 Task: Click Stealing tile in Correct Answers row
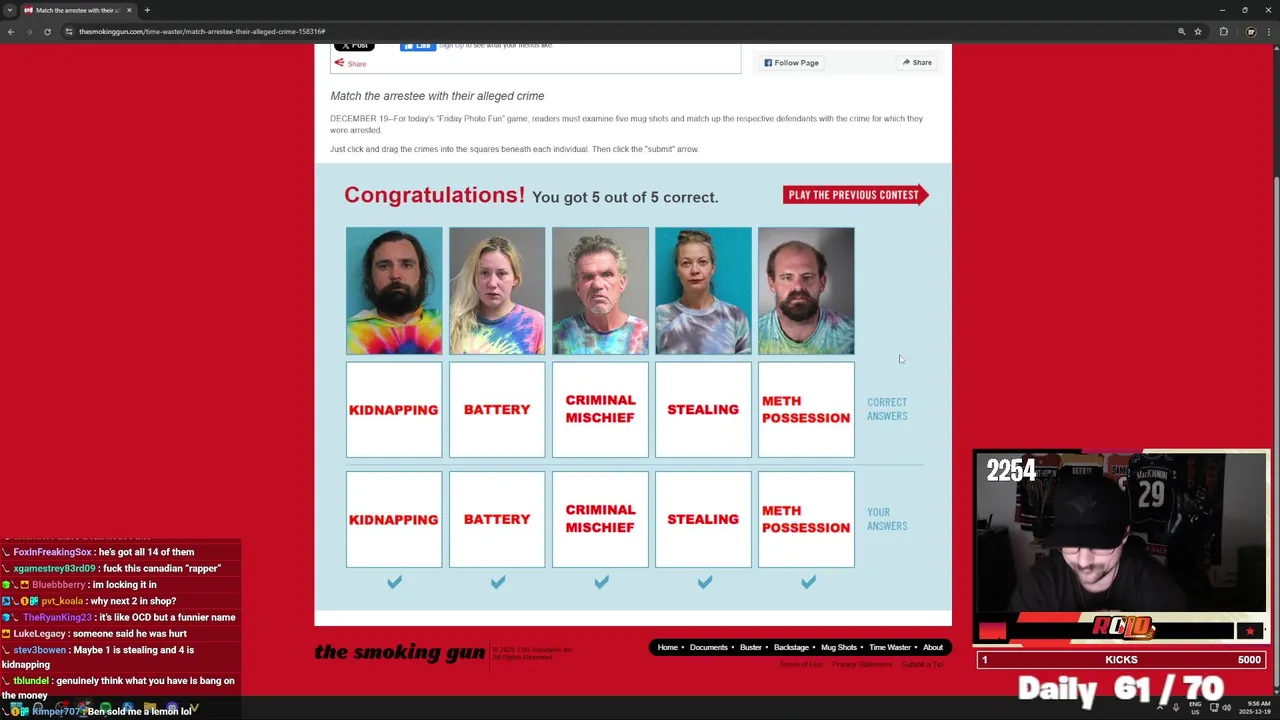tap(703, 410)
